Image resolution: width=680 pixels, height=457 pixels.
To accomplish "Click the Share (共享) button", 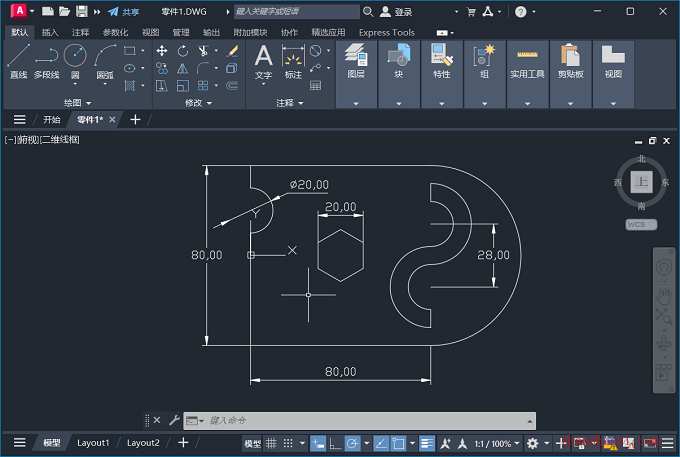I will 124,12.
